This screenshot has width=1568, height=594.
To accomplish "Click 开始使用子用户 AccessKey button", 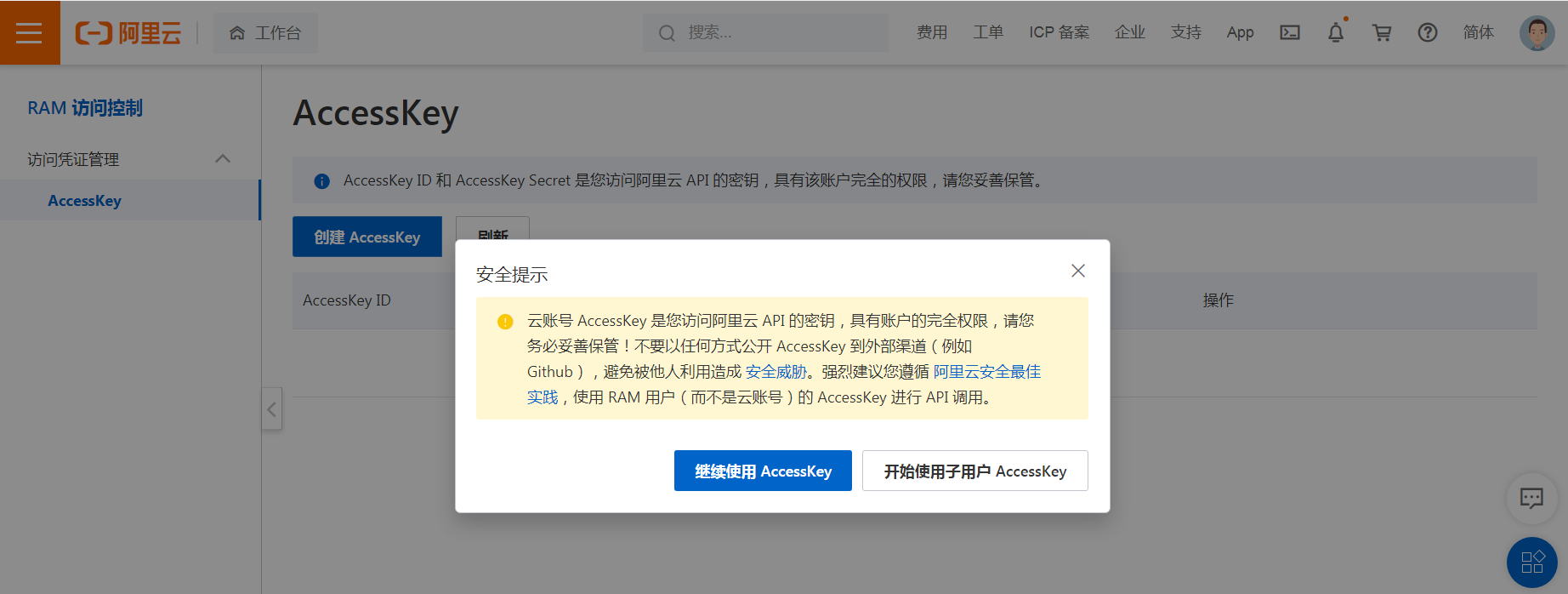I will coord(975,471).
